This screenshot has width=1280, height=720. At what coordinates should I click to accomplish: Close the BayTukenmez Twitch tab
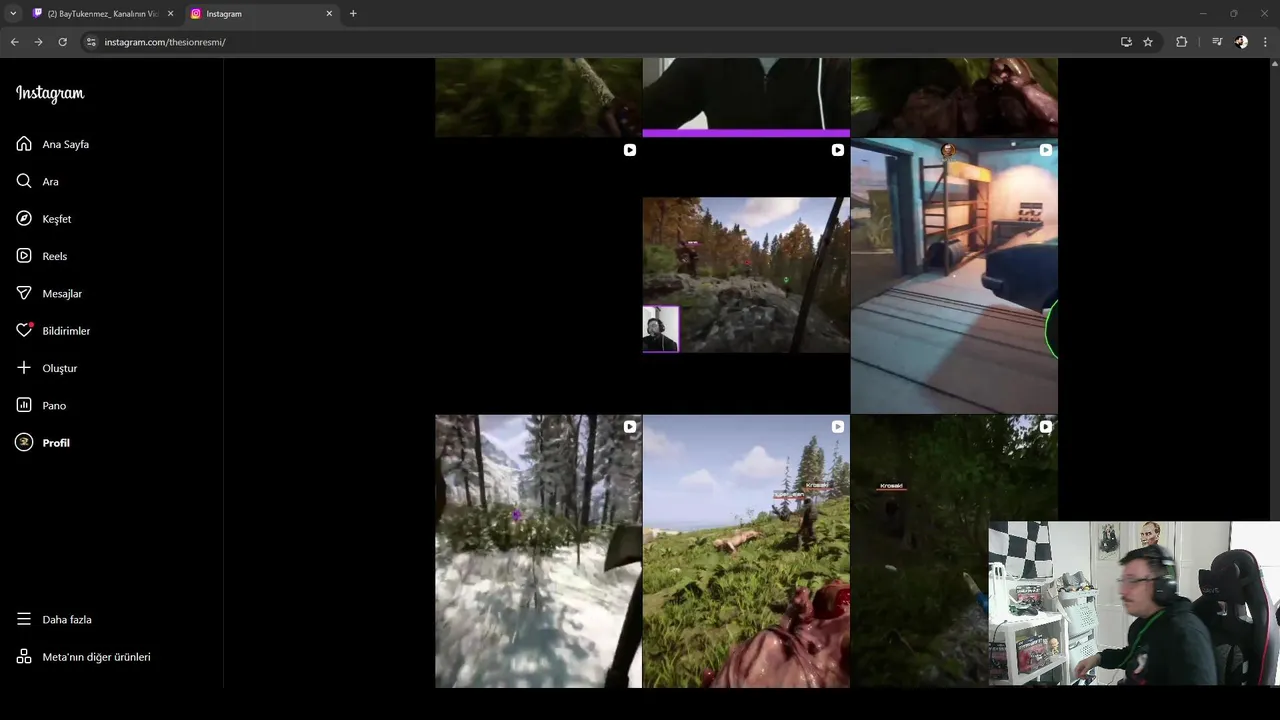pos(170,14)
